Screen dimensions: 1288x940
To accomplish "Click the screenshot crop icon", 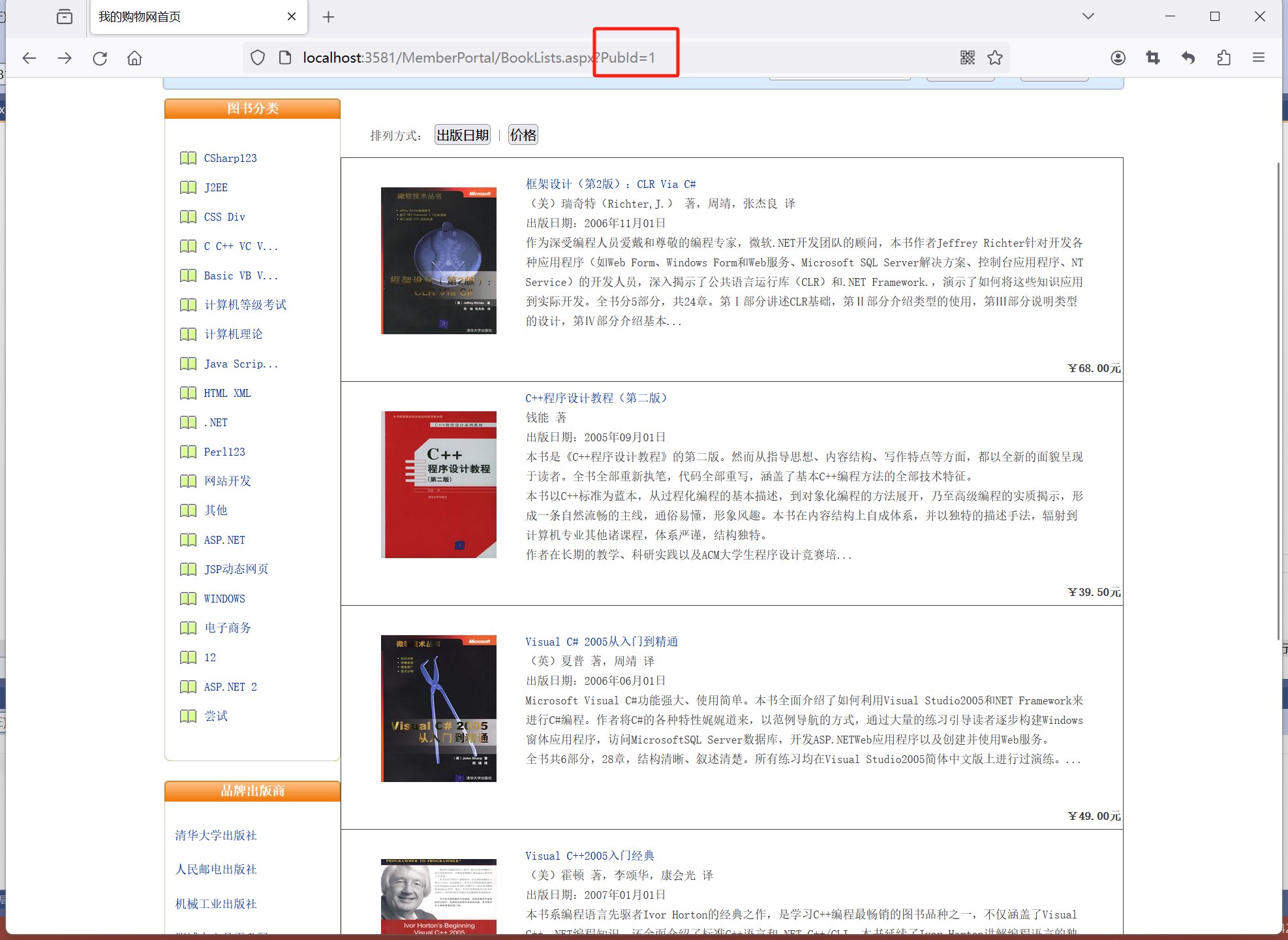I will pos(1153,57).
